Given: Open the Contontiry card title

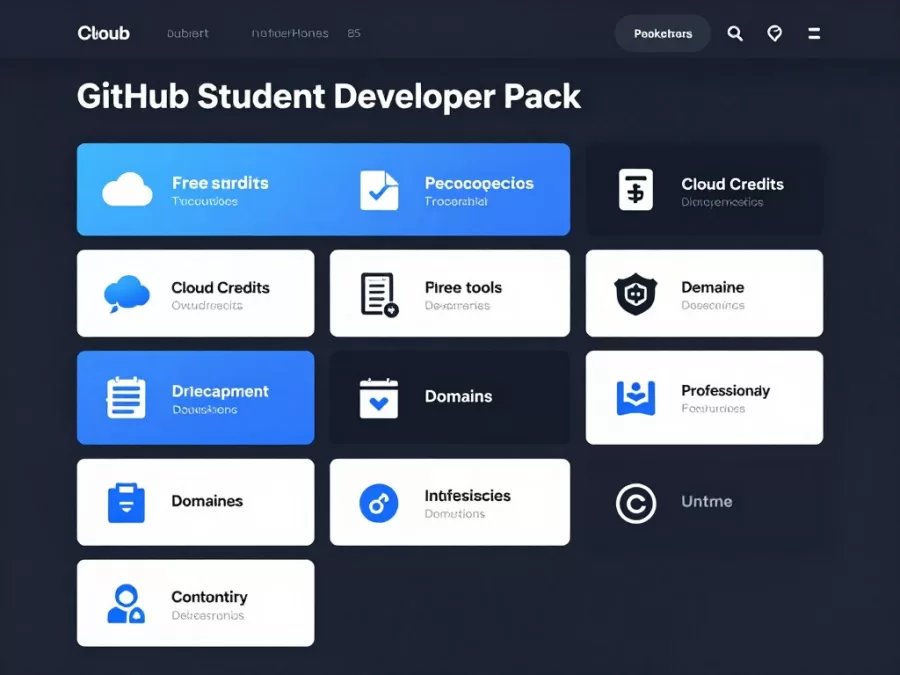Looking at the screenshot, I should [x=210, y=597].
